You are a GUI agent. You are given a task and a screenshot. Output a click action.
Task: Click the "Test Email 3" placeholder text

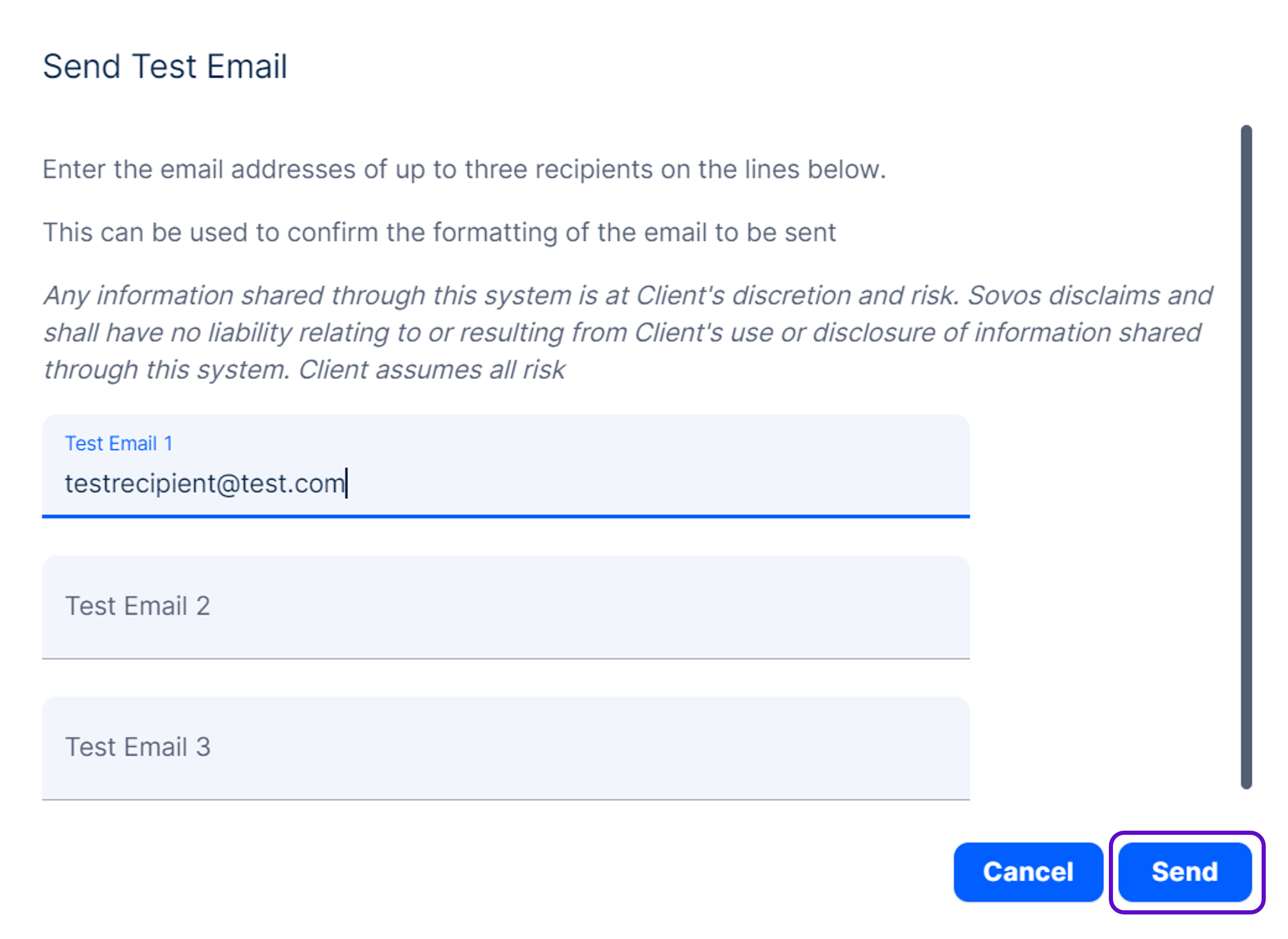138,747
